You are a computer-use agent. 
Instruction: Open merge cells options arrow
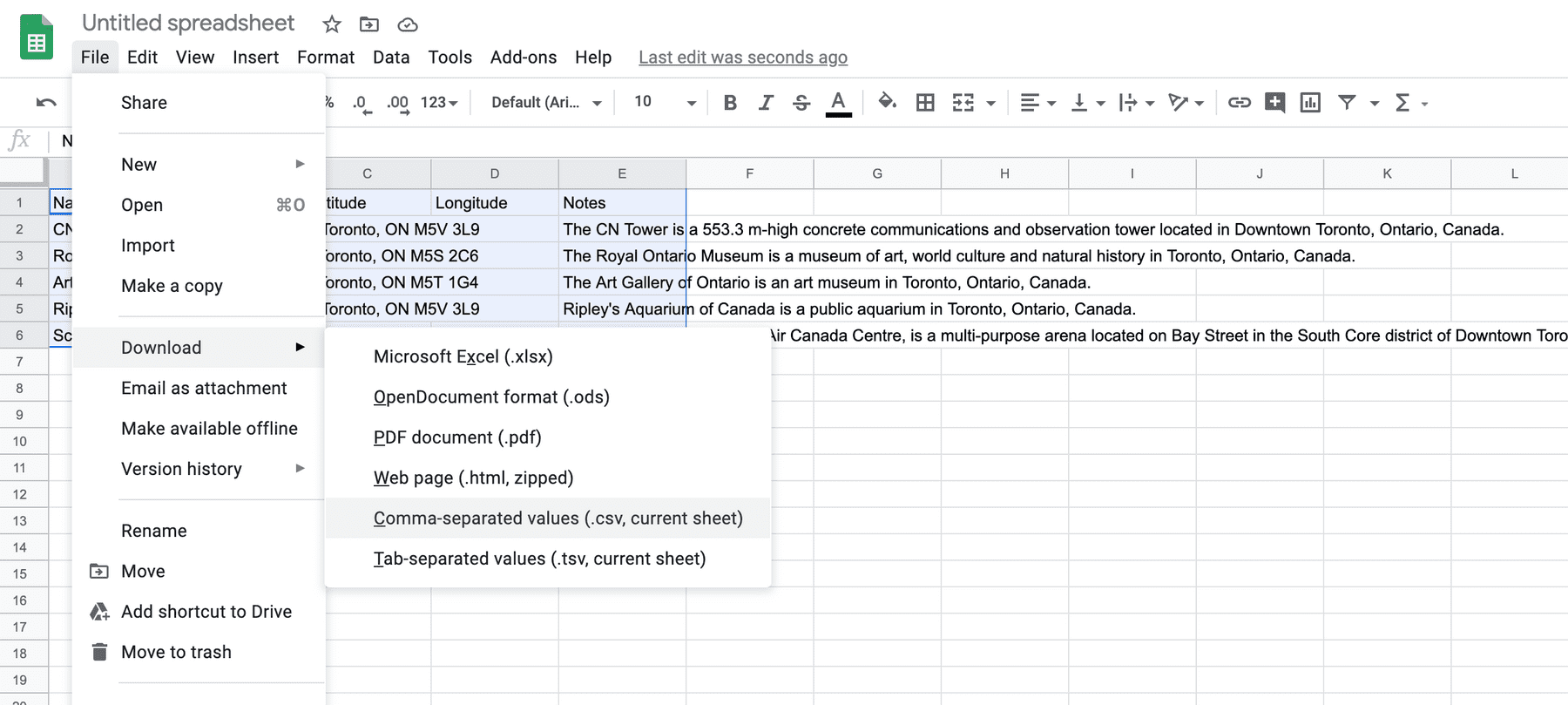(x=990, y=104)
